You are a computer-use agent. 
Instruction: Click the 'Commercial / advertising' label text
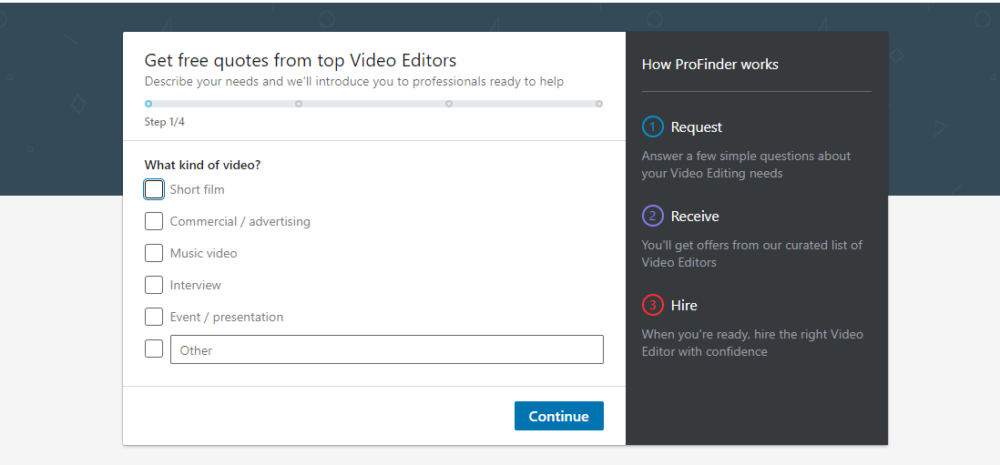pos(240,221)
